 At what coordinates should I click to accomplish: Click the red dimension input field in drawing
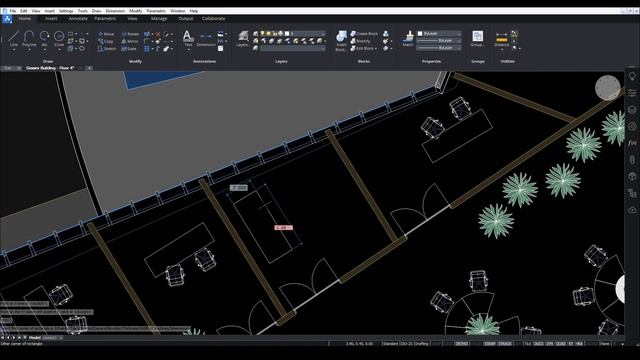(283, 228)
